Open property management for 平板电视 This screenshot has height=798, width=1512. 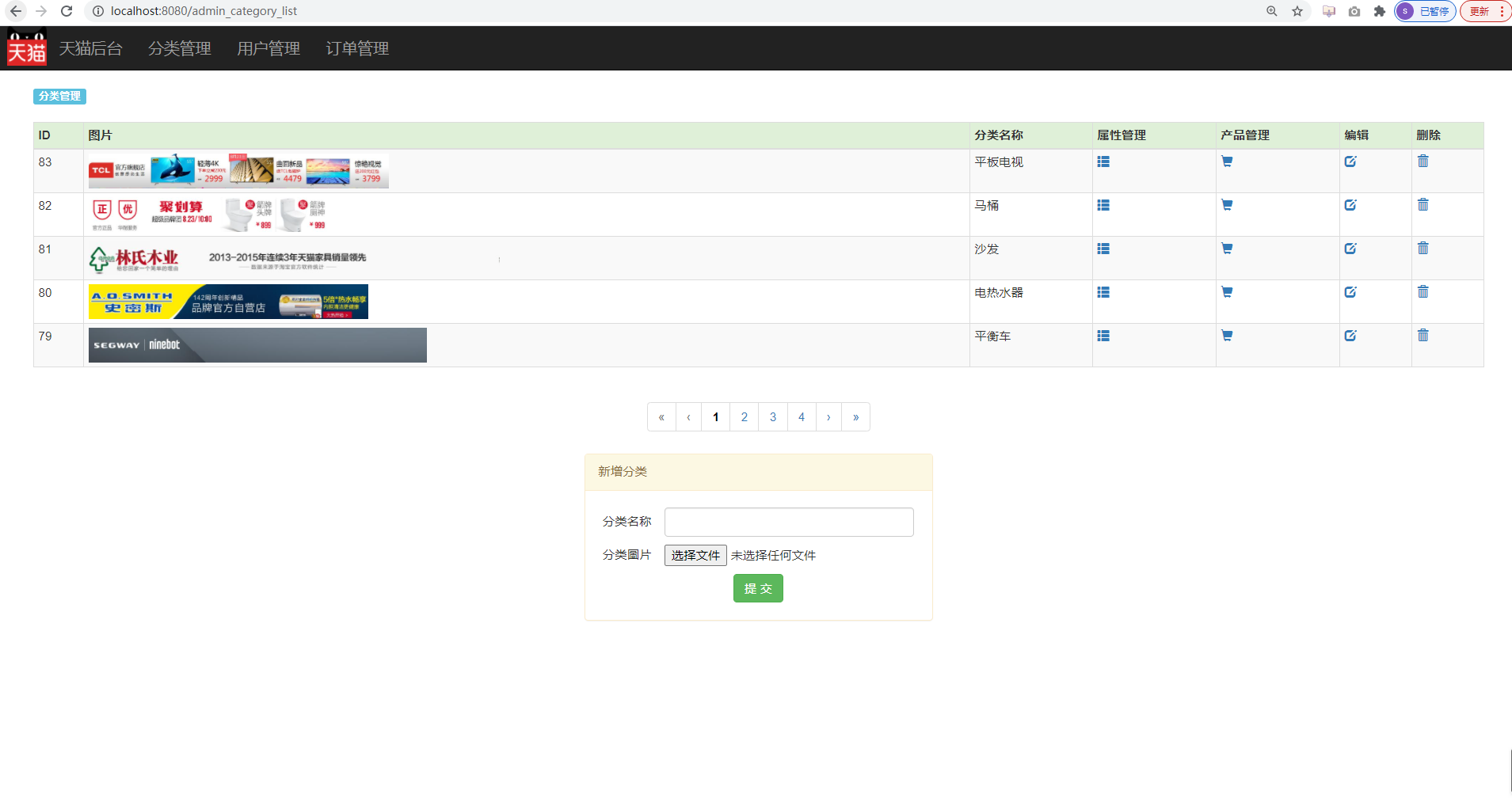coord(1103,161)
